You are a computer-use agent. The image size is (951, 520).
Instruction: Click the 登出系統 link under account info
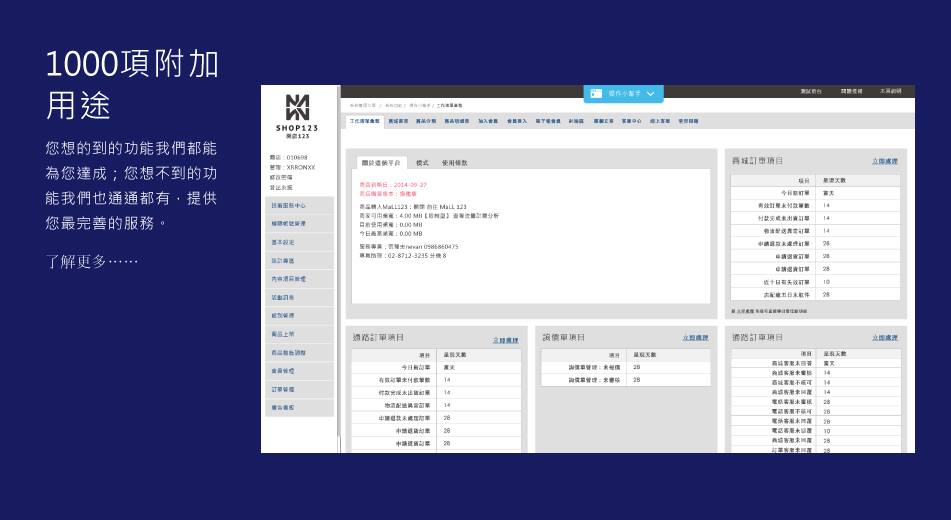tap(281, 187)
